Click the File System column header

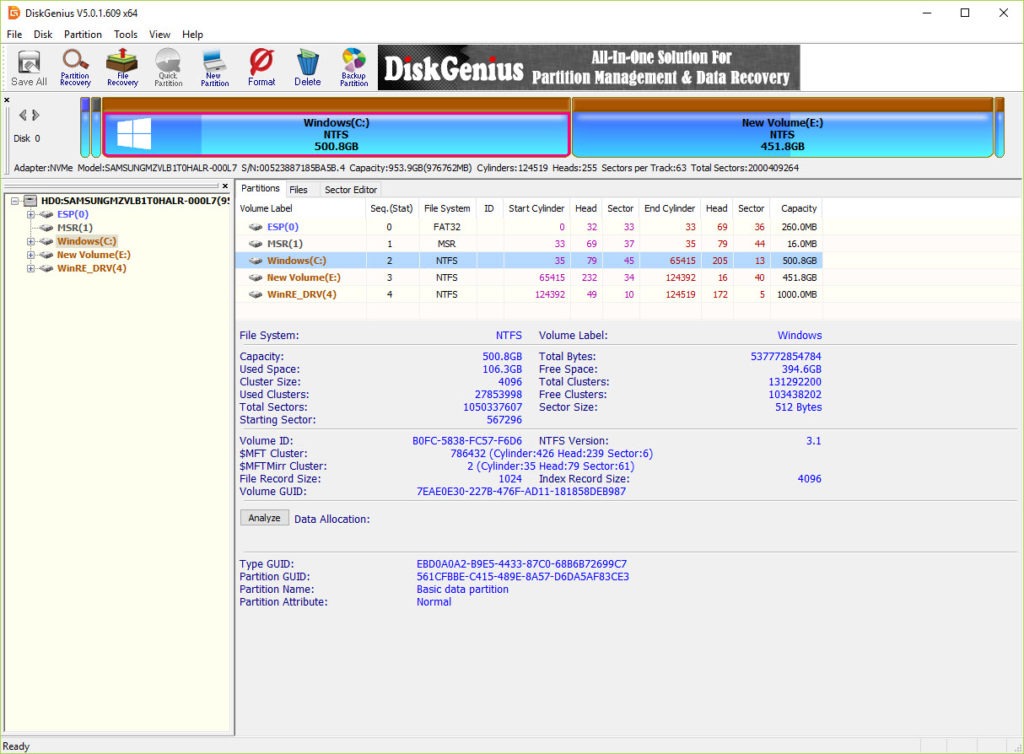447,209
